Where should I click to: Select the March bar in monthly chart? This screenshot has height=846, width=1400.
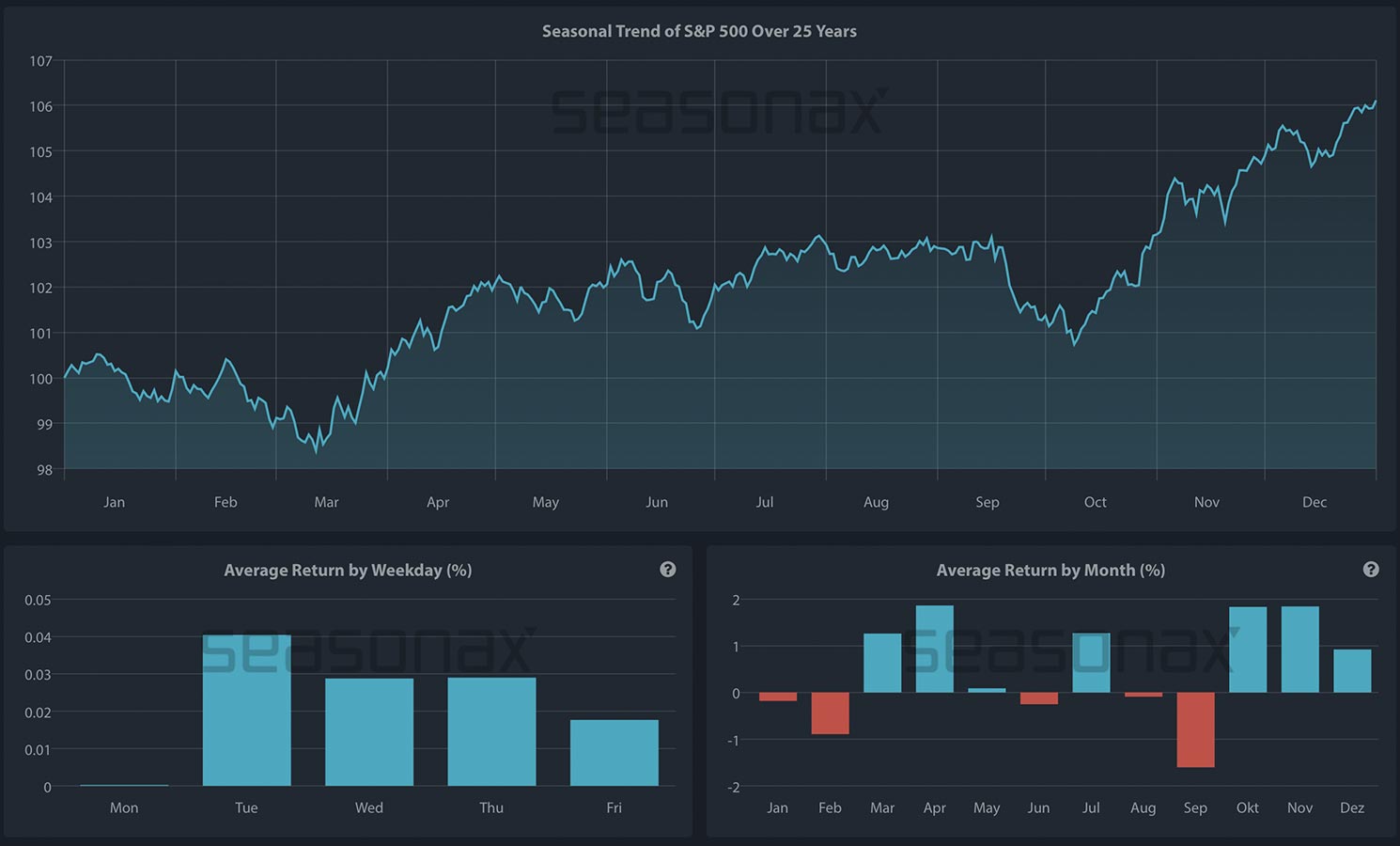tap(882, 663)
